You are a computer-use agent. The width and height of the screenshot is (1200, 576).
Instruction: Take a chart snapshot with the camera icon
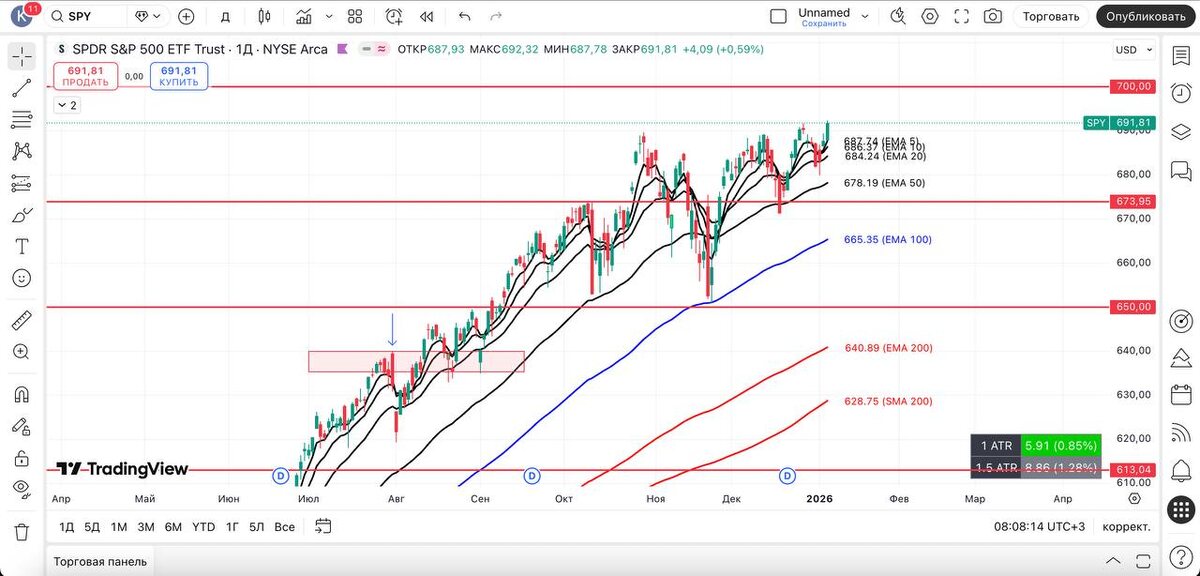click(x=992, y=16)
